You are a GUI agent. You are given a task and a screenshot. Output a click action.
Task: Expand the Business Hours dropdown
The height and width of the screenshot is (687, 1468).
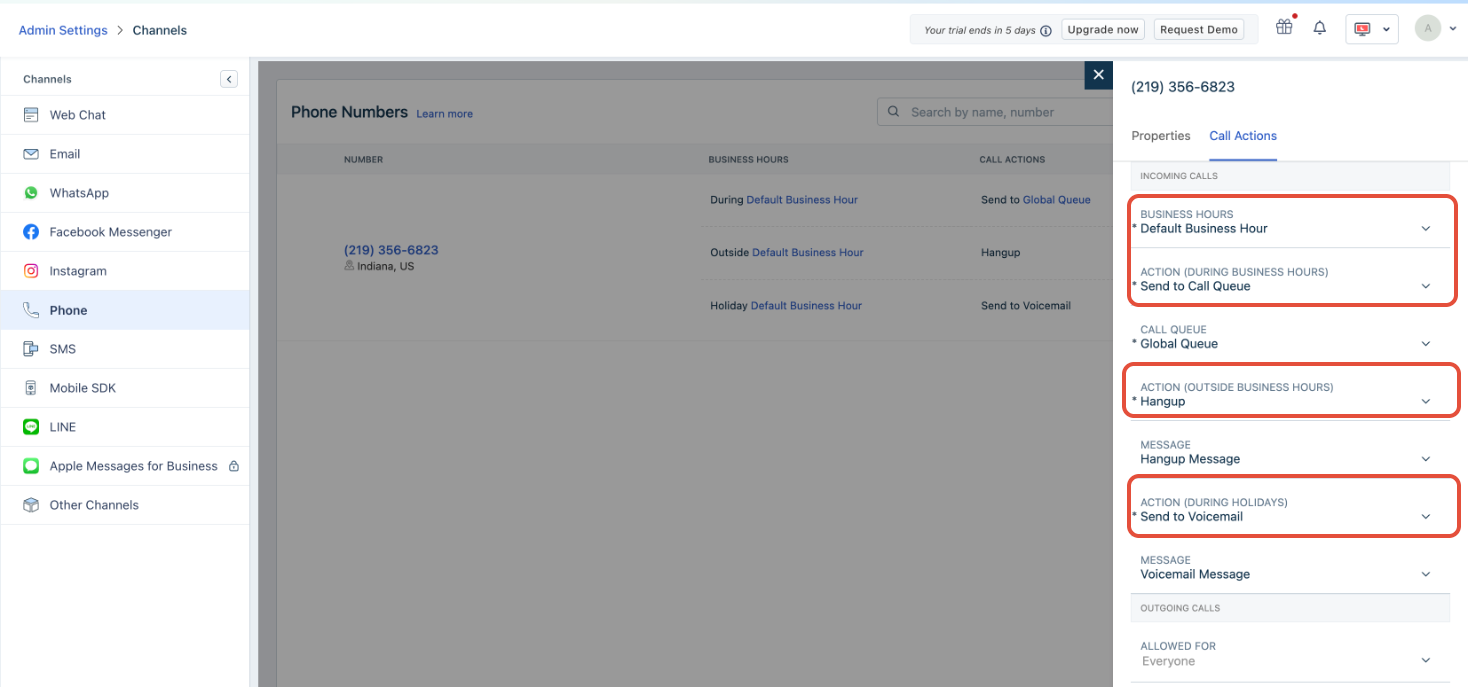1290,221
